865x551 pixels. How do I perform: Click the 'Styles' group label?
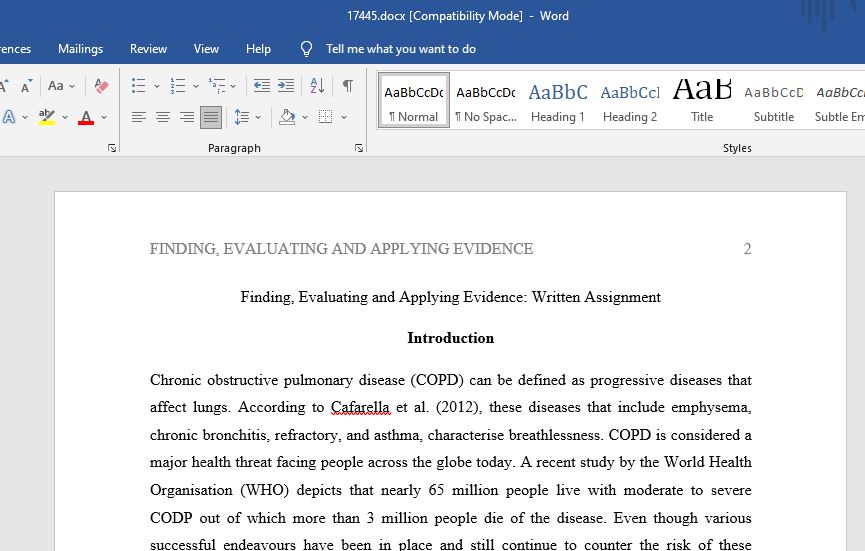pyautogui.click(x=737, y=148)
